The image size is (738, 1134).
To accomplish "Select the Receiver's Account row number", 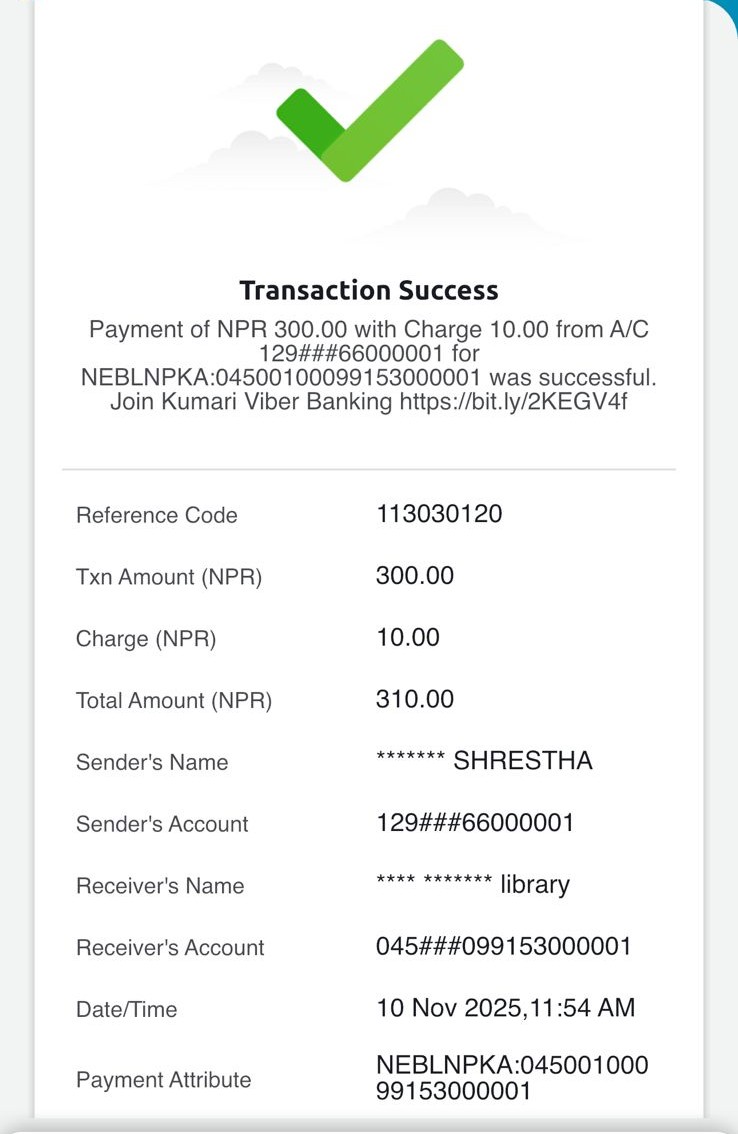I will [504, 946].
